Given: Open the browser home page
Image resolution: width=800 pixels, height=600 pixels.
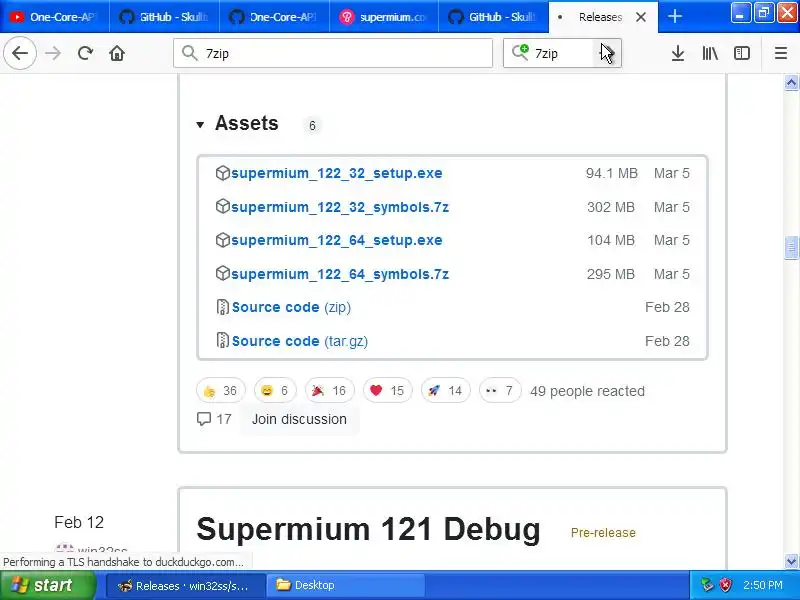Looking at the screenshot, I should (x=117, y=53).
